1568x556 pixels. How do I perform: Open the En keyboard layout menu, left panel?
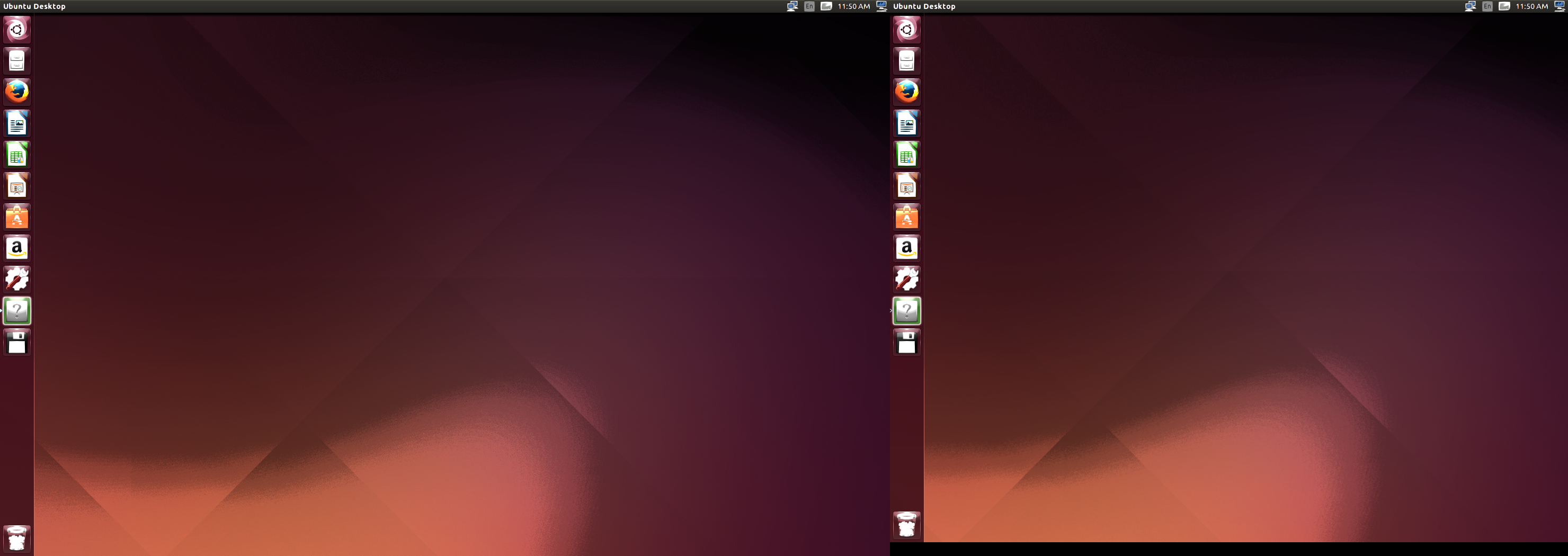click(809, 6)
